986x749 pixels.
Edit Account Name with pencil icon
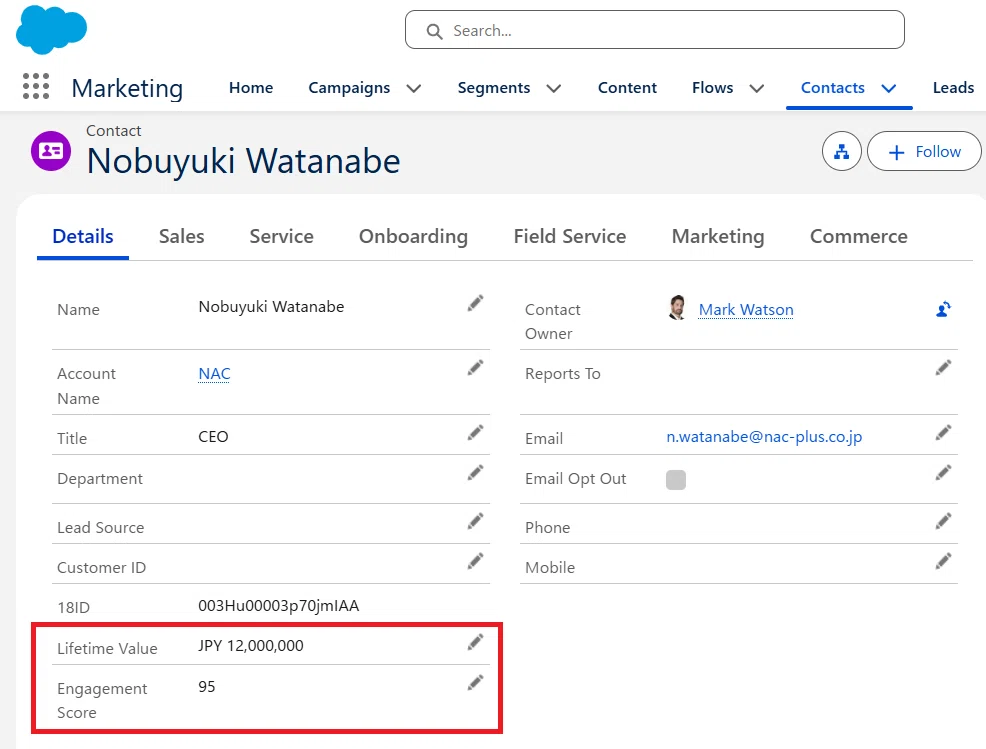[475, 367]
